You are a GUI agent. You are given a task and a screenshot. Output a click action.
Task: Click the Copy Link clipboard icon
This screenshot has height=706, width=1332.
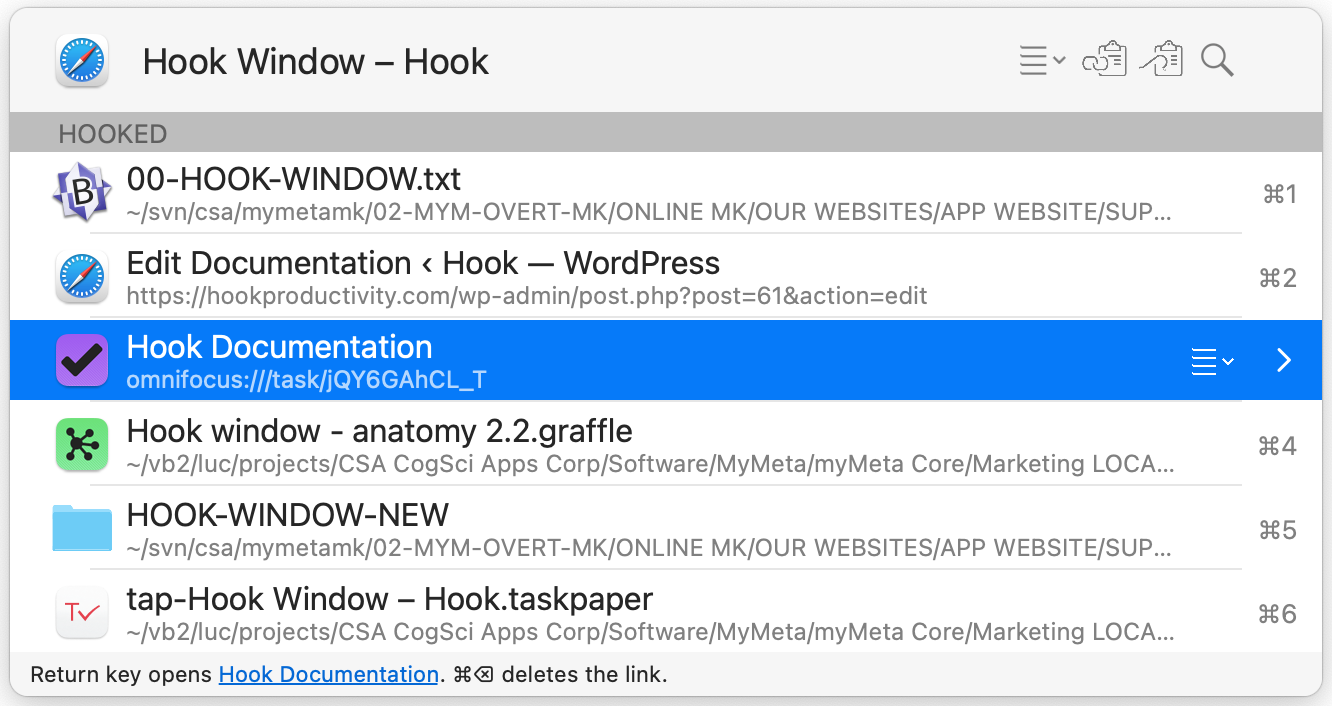[x=1105, y=60]
